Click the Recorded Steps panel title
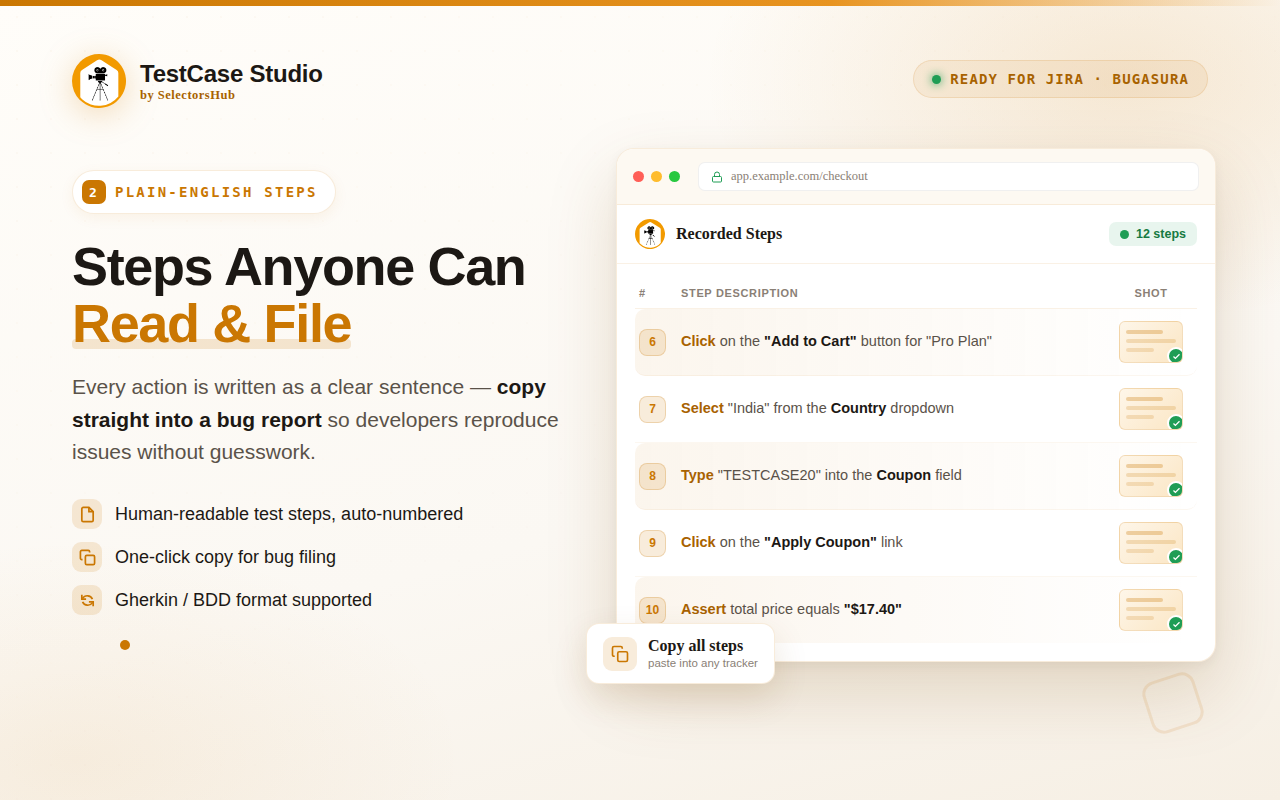The height and width of the screenshot is (800, 1280). [729, 234]
